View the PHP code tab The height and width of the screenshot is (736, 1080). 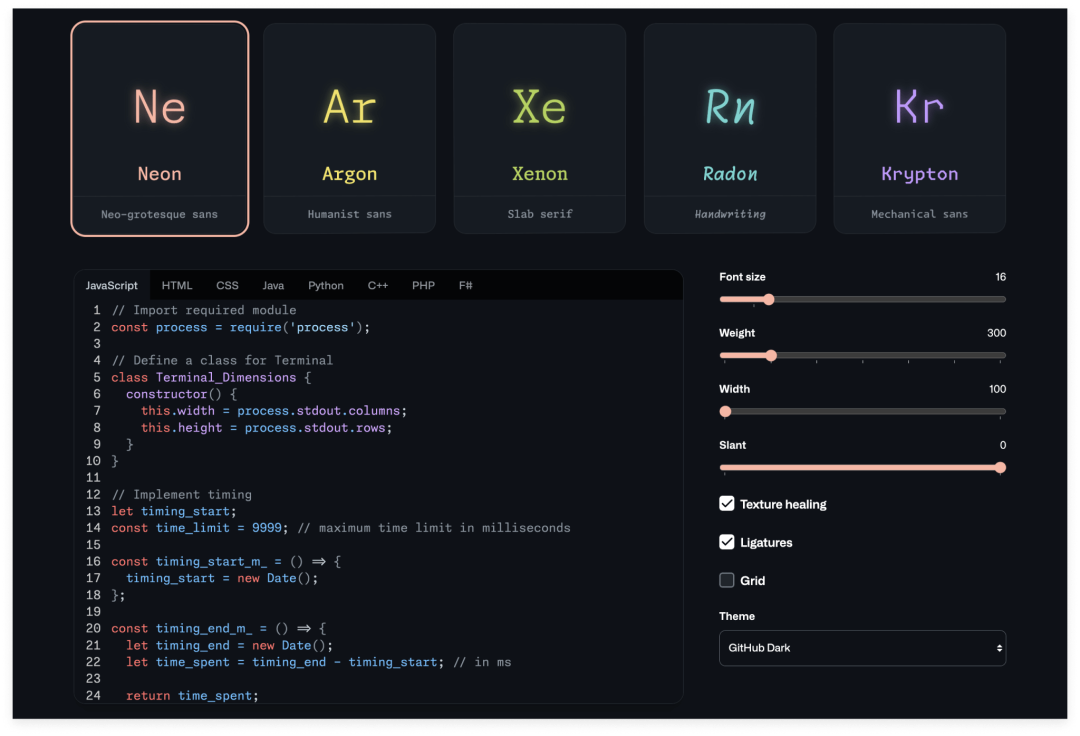423,285
